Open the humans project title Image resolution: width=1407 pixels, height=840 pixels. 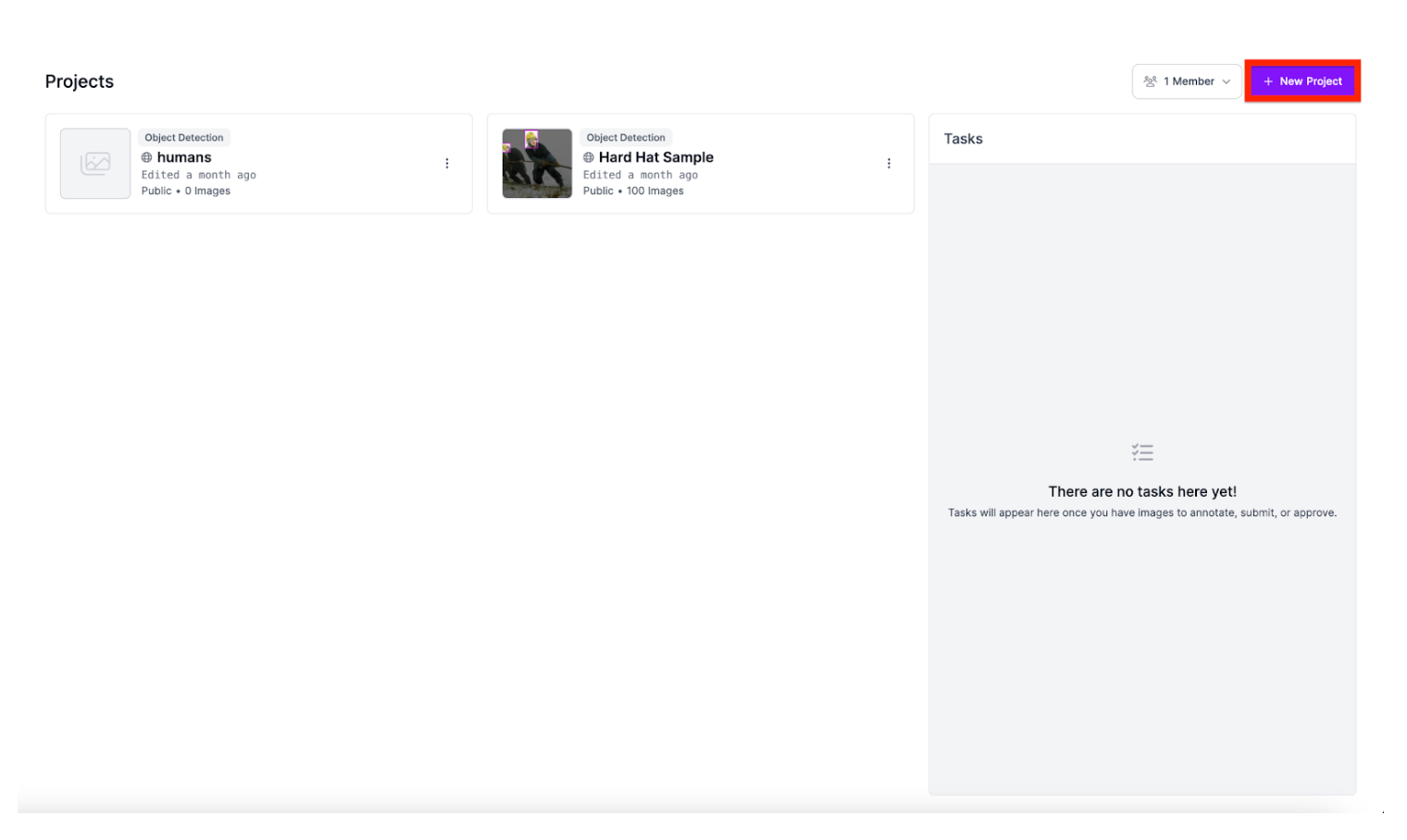pyautogui.click(x=184, y=157)
